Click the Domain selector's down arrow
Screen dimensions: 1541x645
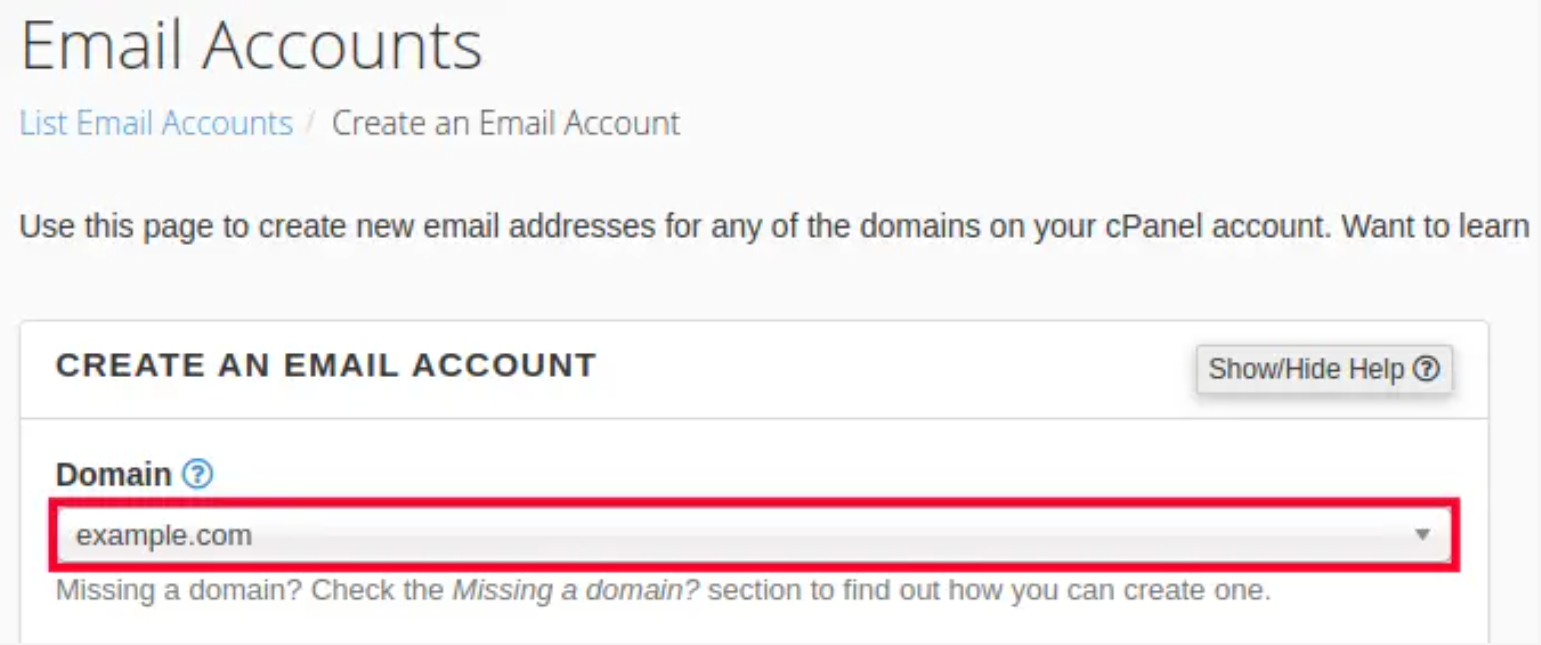[x=1422, y=535]
